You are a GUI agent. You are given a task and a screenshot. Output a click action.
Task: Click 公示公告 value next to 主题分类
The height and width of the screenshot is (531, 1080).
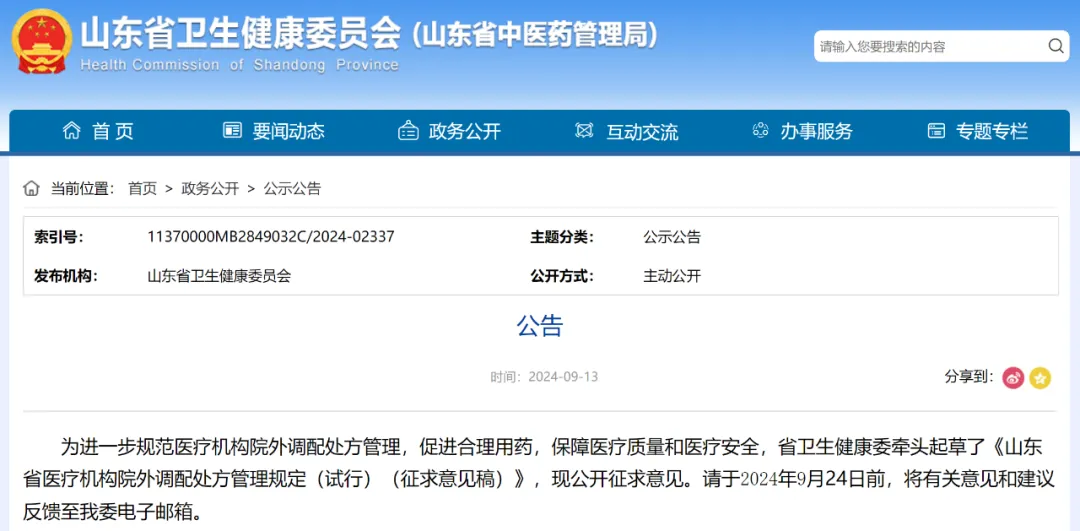672,237
